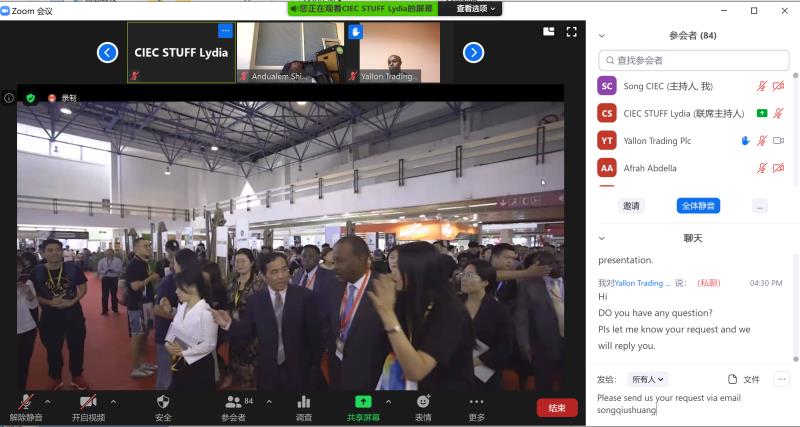
Task: Open chat recipient dropdown
Action: (x=647, y=380)
